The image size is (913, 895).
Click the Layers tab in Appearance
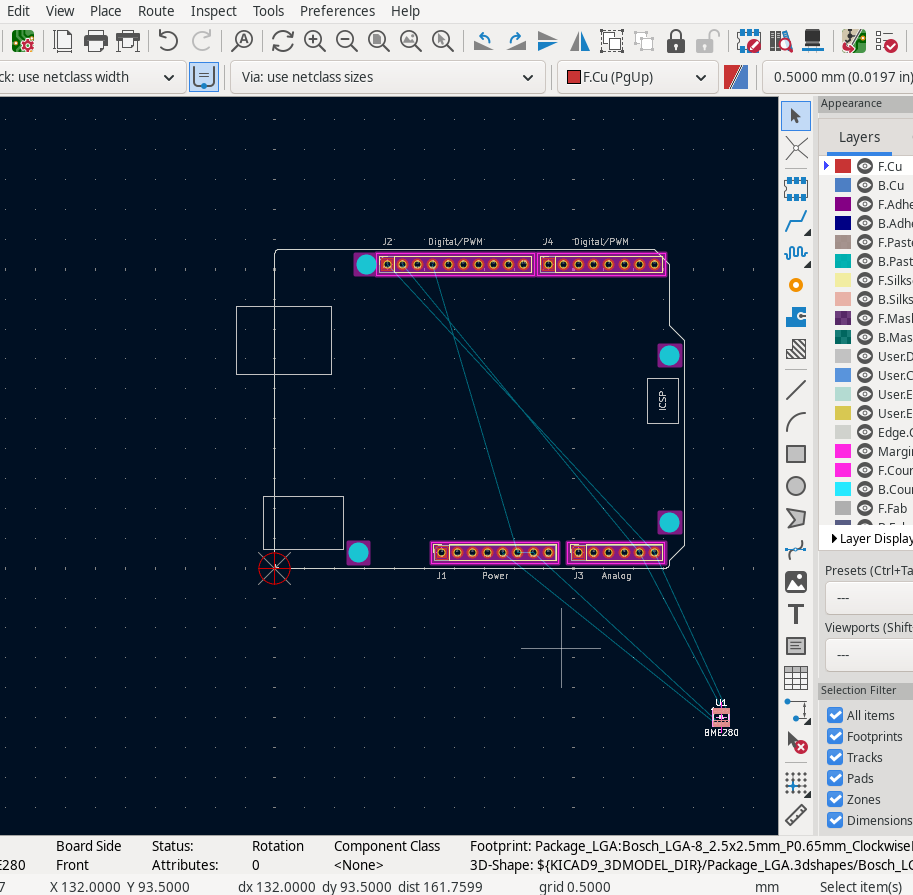pos(859,137)
